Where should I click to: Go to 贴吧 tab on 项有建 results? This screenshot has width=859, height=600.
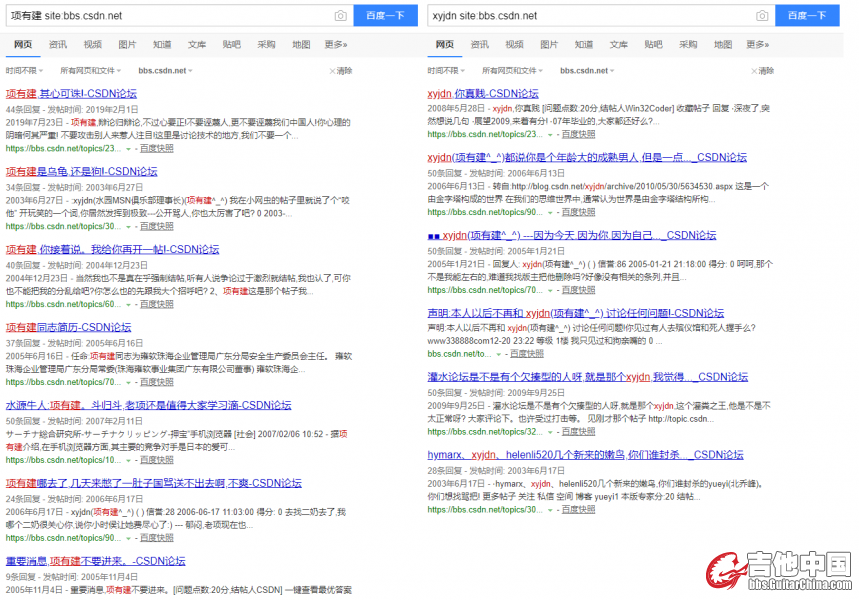coord(232,44)
